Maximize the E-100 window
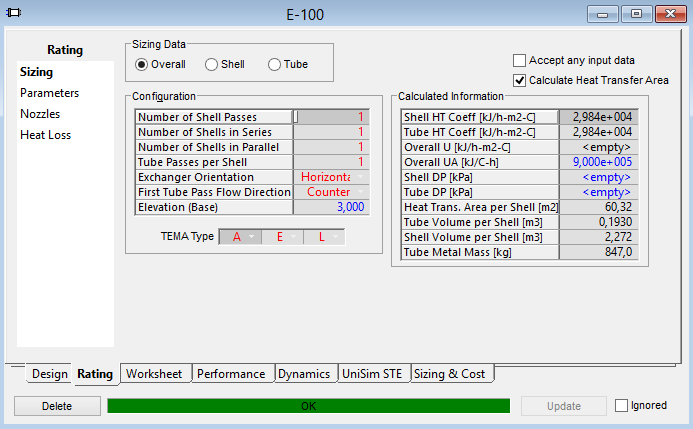Viewport: 693px width, 429px height. (636, 14)
